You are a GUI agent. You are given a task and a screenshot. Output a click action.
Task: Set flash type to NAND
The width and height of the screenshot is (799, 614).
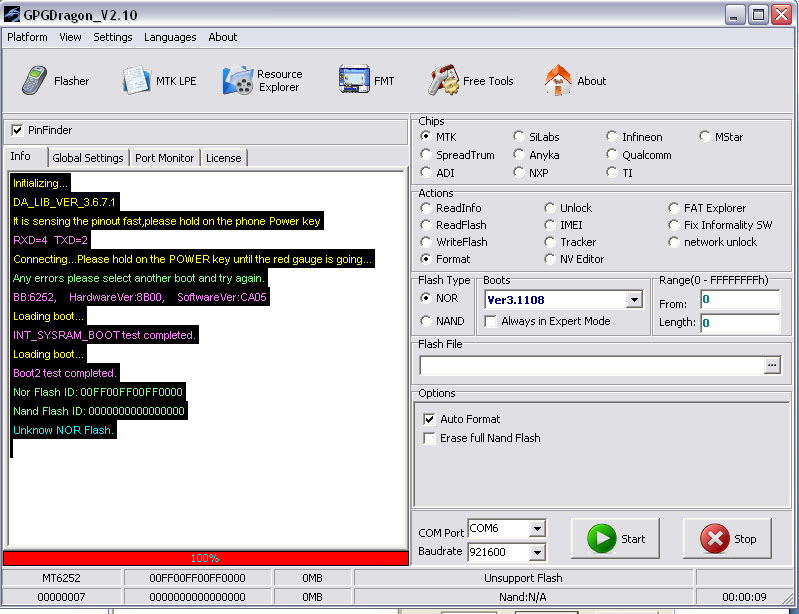425,321
